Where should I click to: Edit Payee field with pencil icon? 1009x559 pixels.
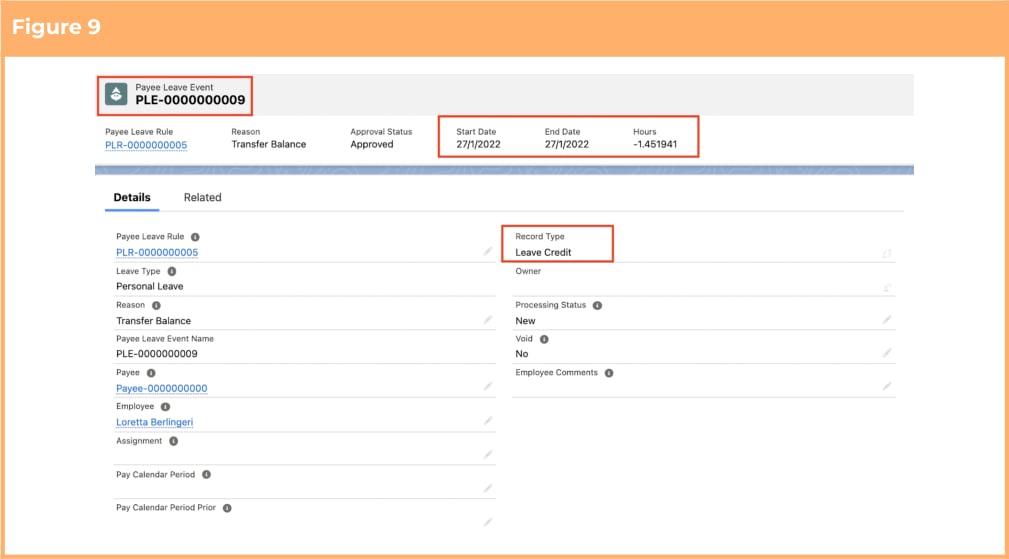pyautogui.click(x=488, y=387)
